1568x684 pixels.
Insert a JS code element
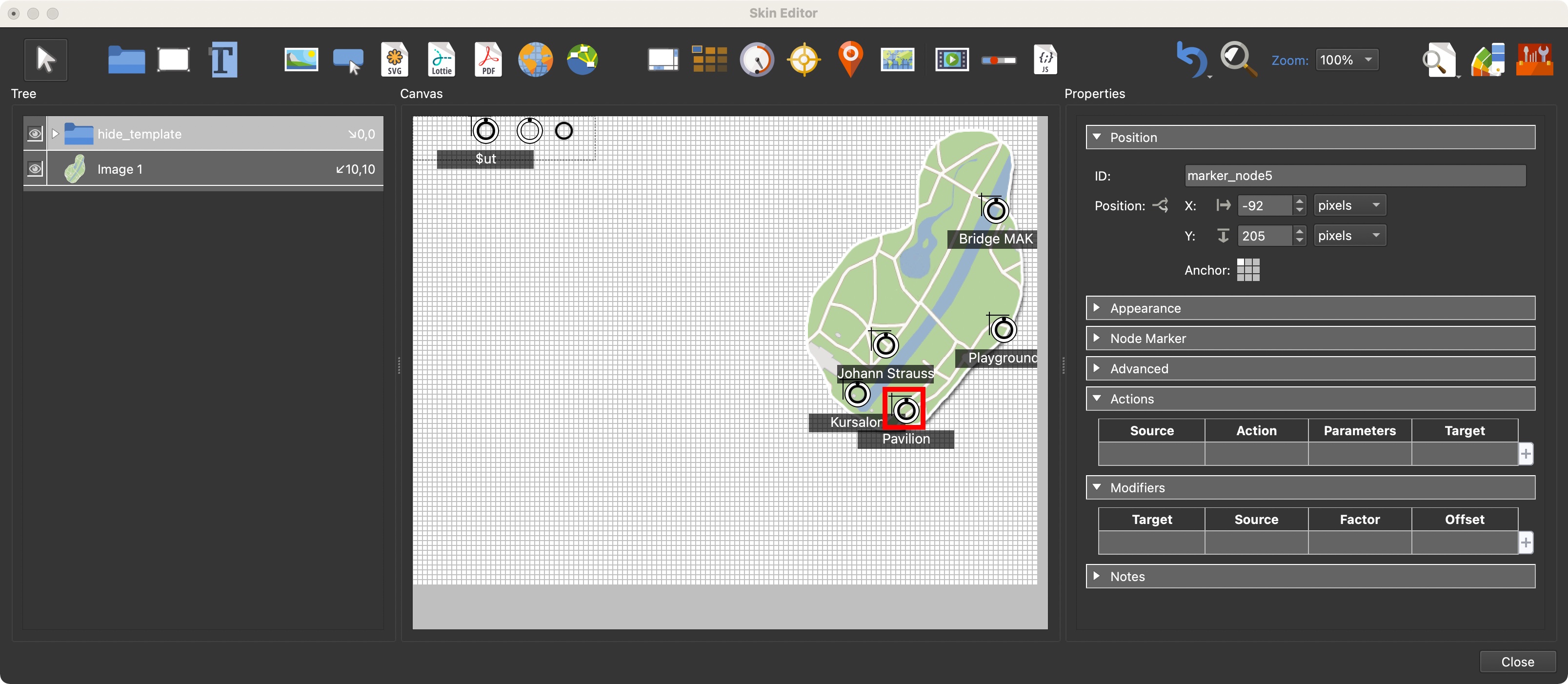tap(1045, 60)
